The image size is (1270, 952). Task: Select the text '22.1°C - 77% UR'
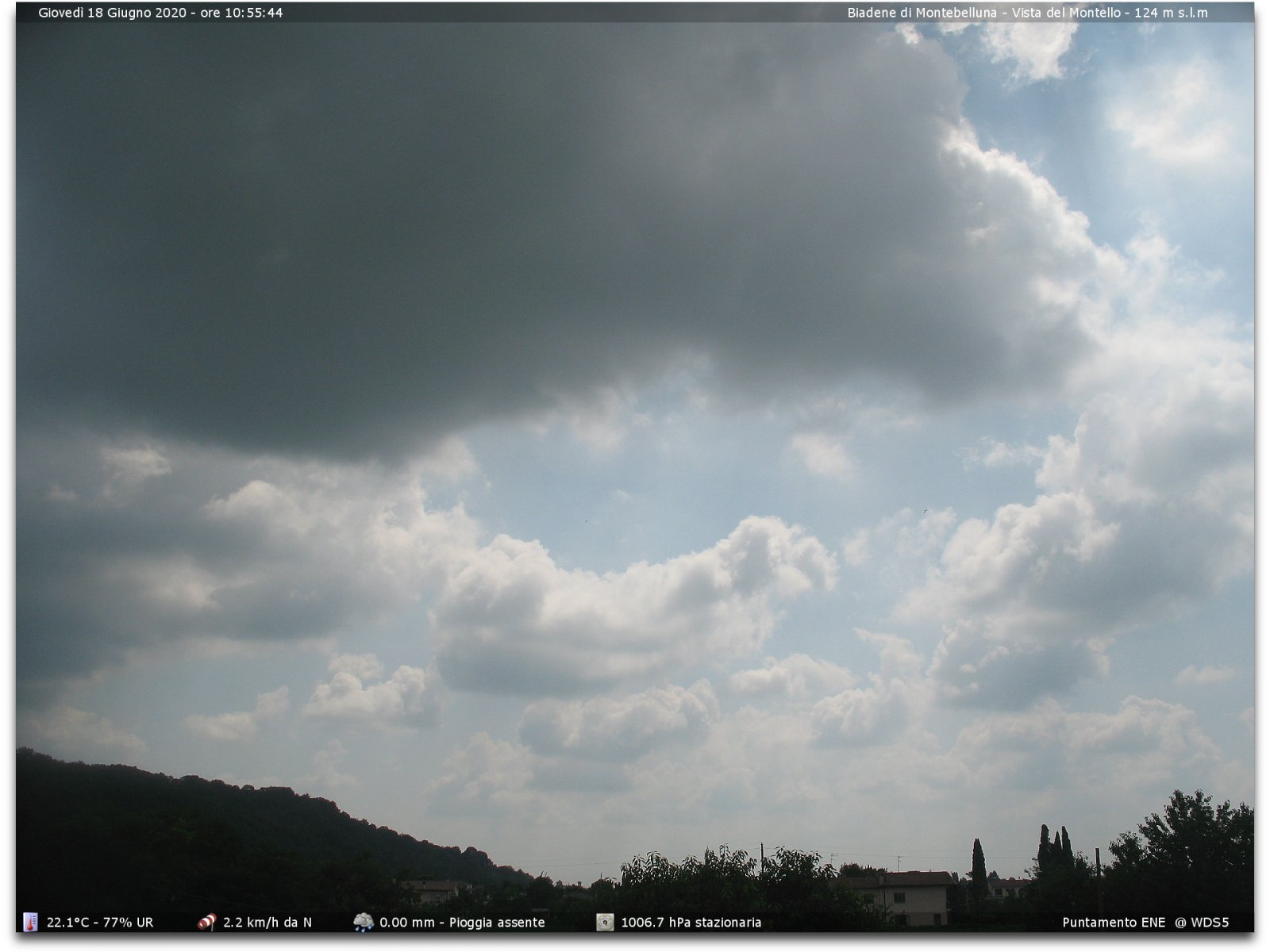tap(100, 923)
